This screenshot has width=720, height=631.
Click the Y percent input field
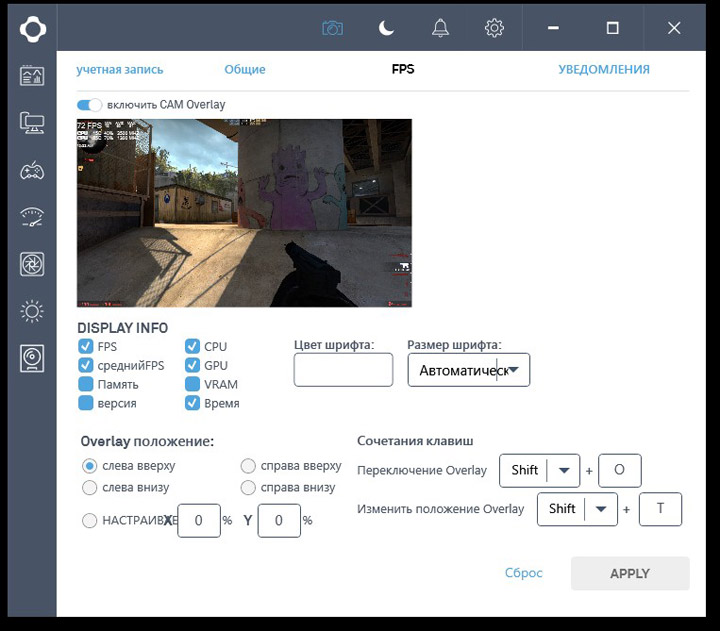pyautogui.click(x=279, y=520)
